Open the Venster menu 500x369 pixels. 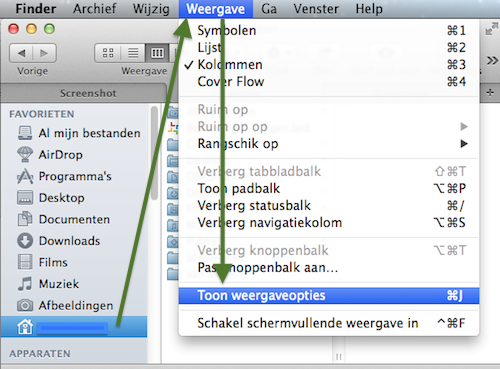(x=316, y=9)
